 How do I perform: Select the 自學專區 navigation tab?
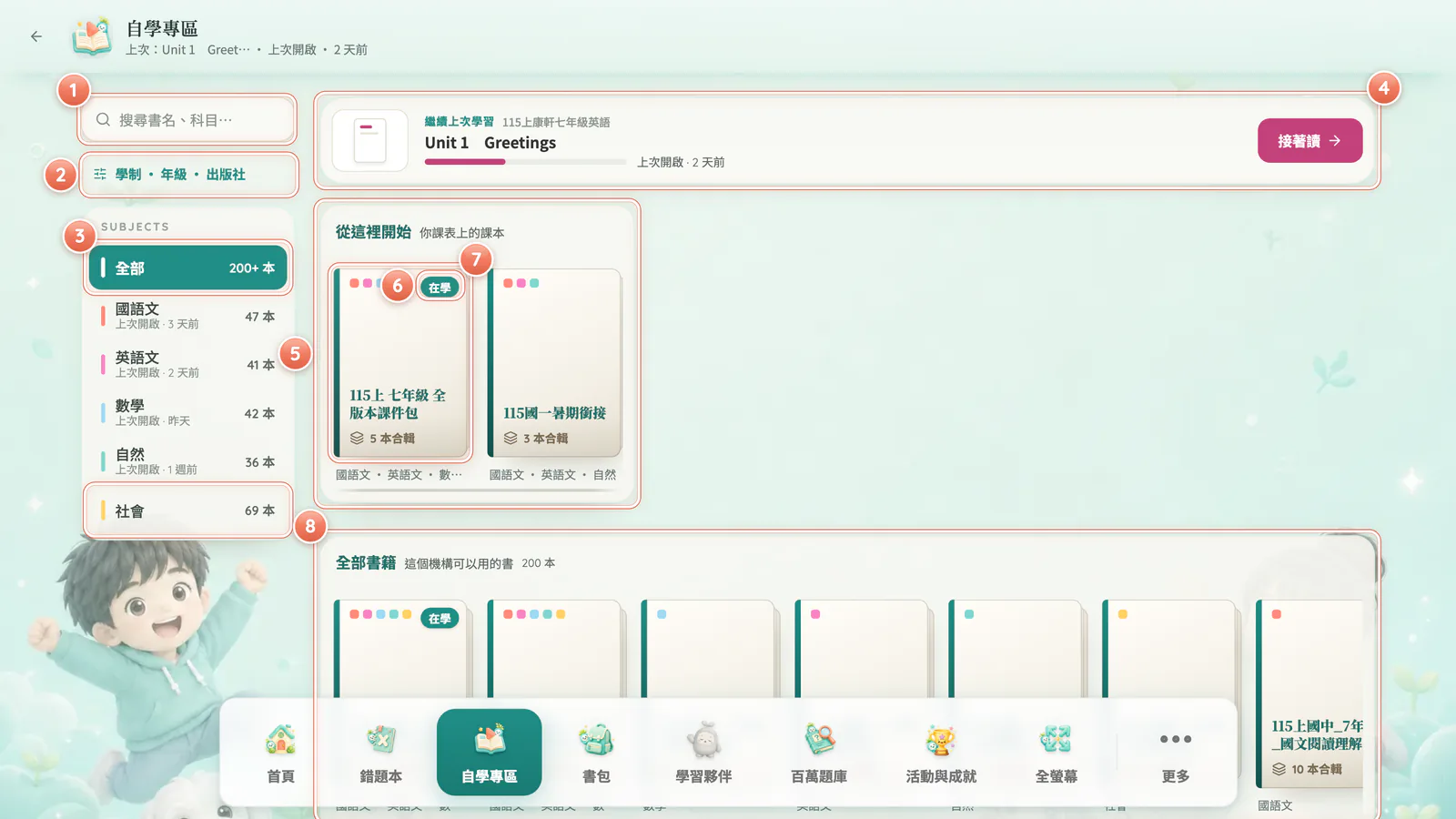(490, 753)
